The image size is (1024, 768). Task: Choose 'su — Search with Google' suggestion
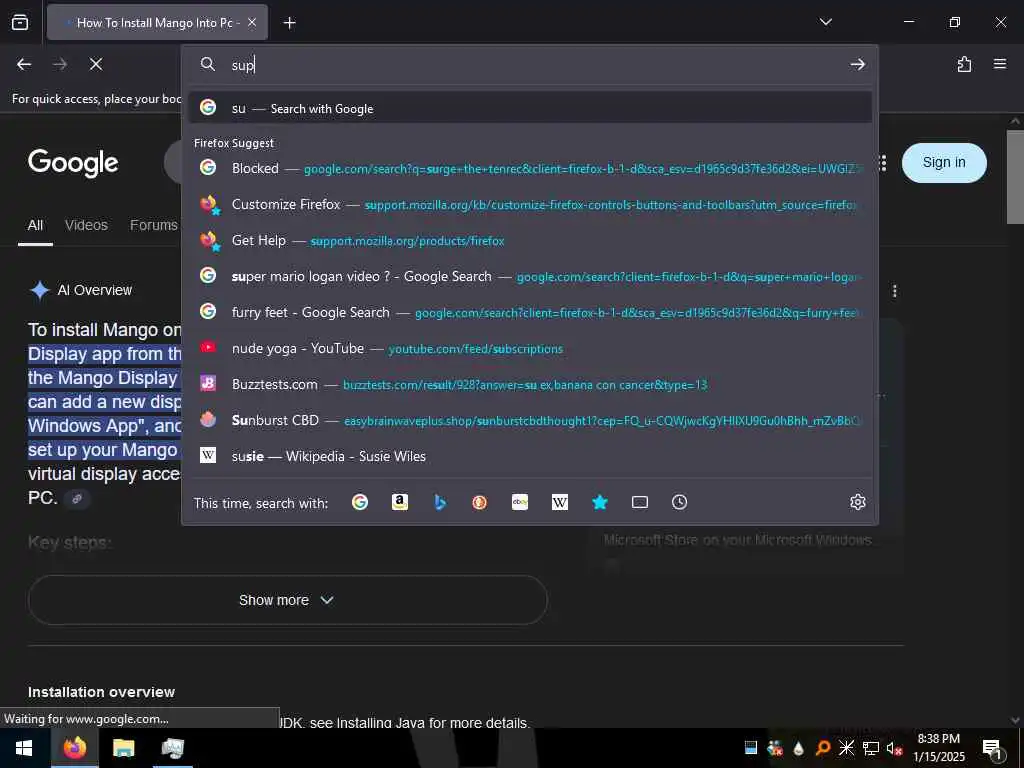[x=530, y=108]
